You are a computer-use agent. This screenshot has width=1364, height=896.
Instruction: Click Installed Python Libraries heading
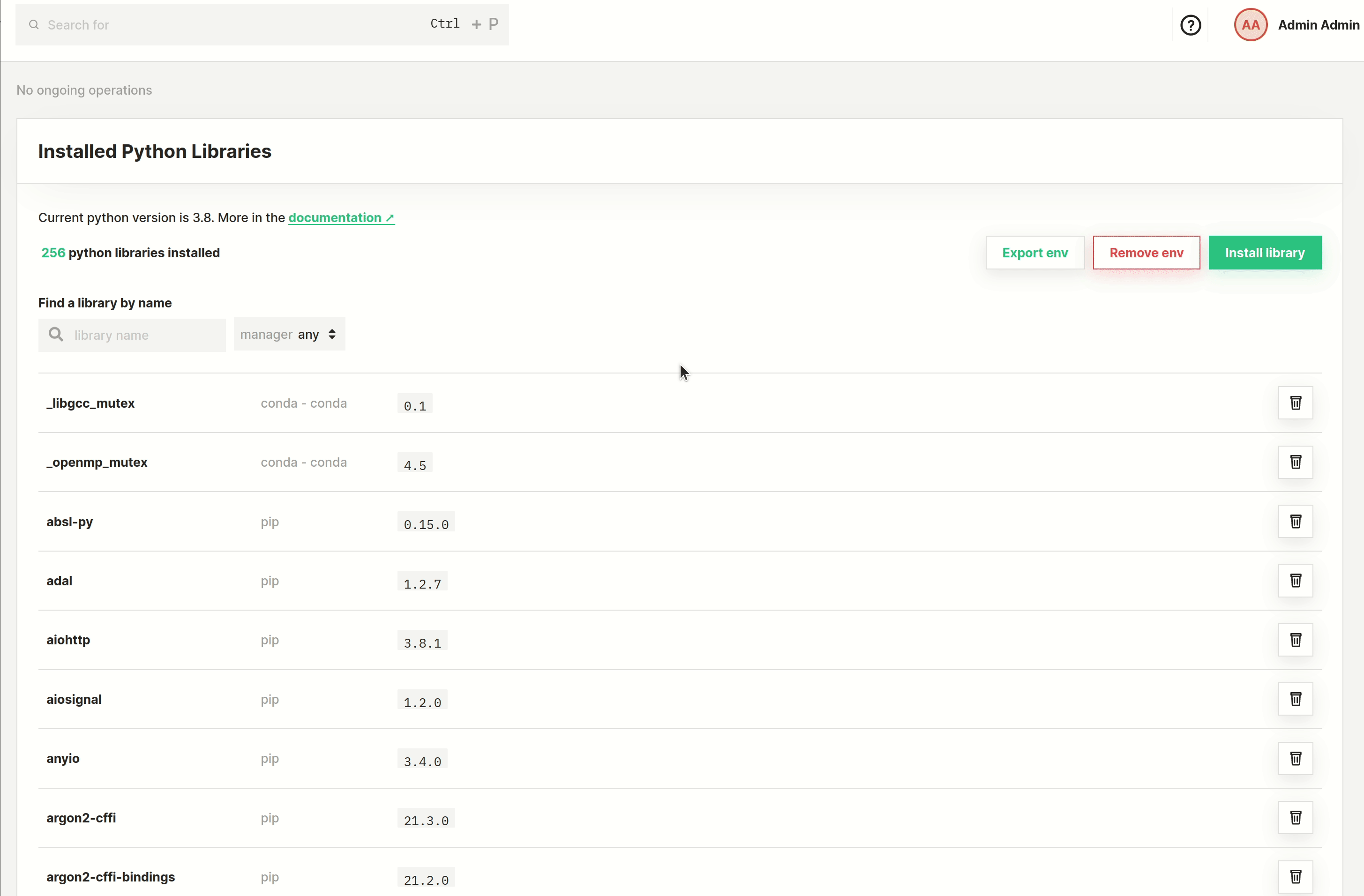(x=155, y=151)
